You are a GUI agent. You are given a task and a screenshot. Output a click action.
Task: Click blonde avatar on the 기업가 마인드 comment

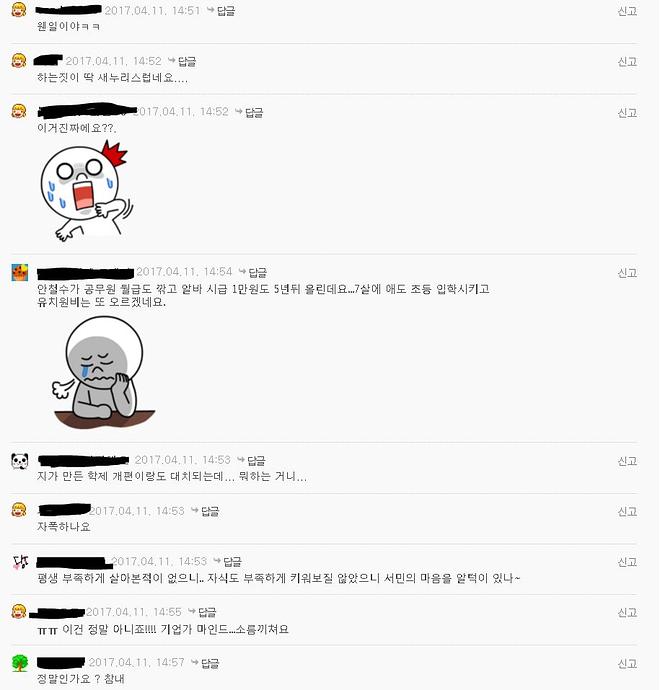click(x=18, y=611)
